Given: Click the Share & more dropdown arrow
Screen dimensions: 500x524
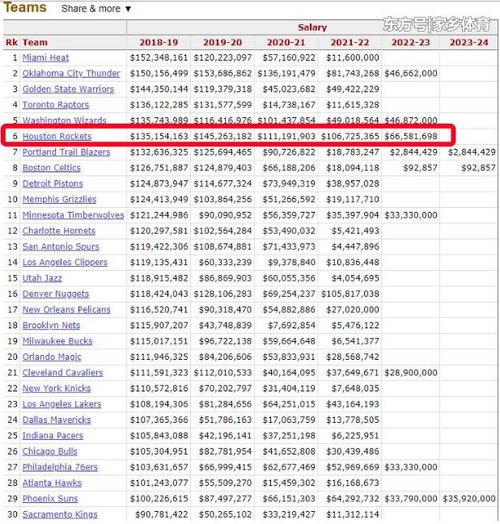Looking at the screenshot, I should point(128,9).
